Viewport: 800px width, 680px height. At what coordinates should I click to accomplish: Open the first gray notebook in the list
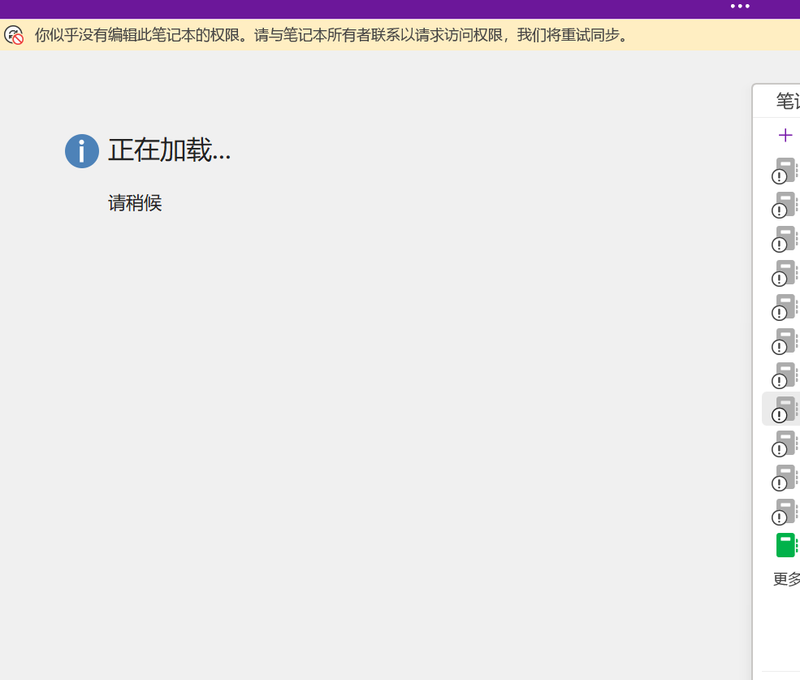click(785, 171)
